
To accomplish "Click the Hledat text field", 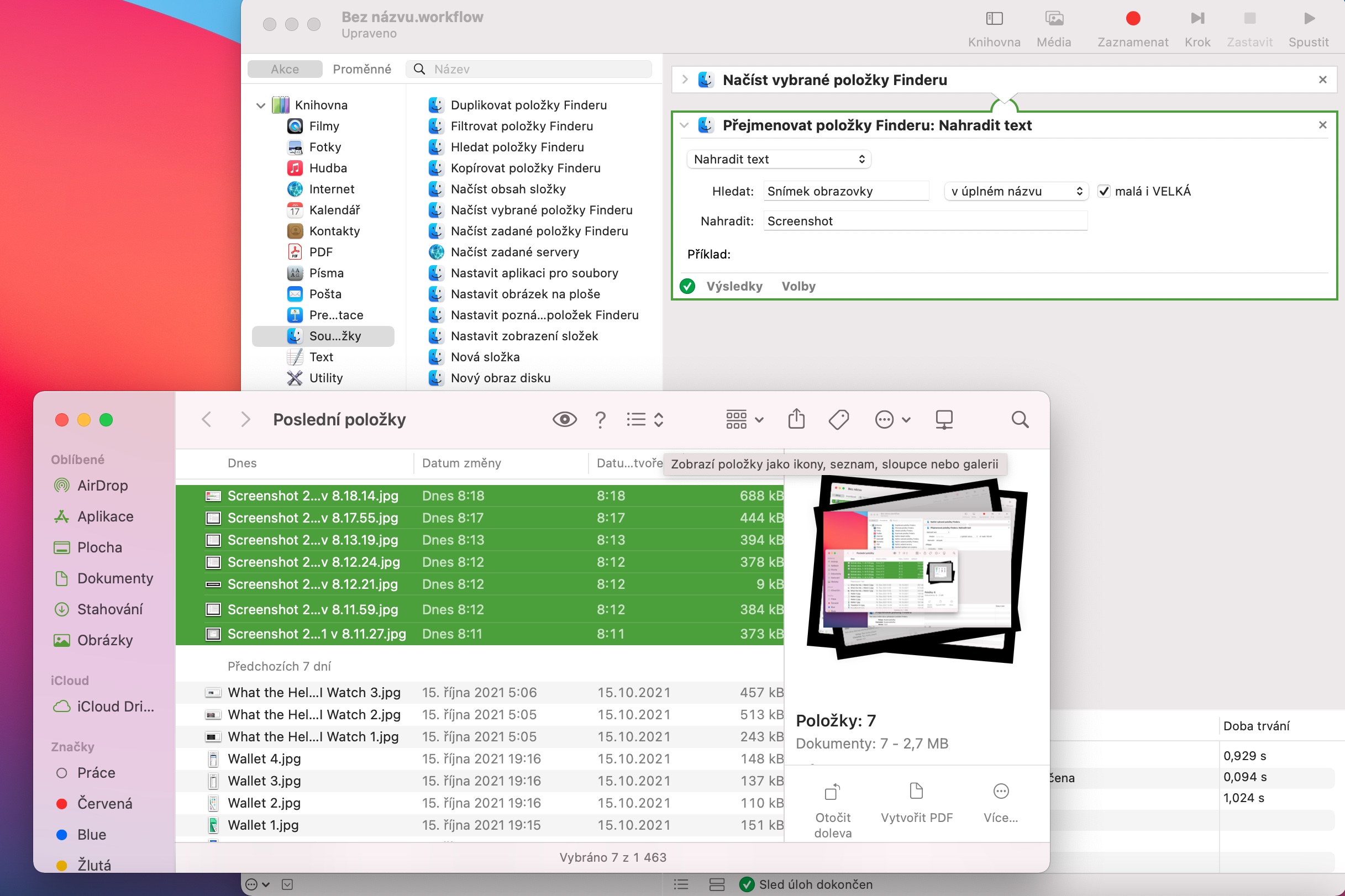I will (x=845, y=192).
